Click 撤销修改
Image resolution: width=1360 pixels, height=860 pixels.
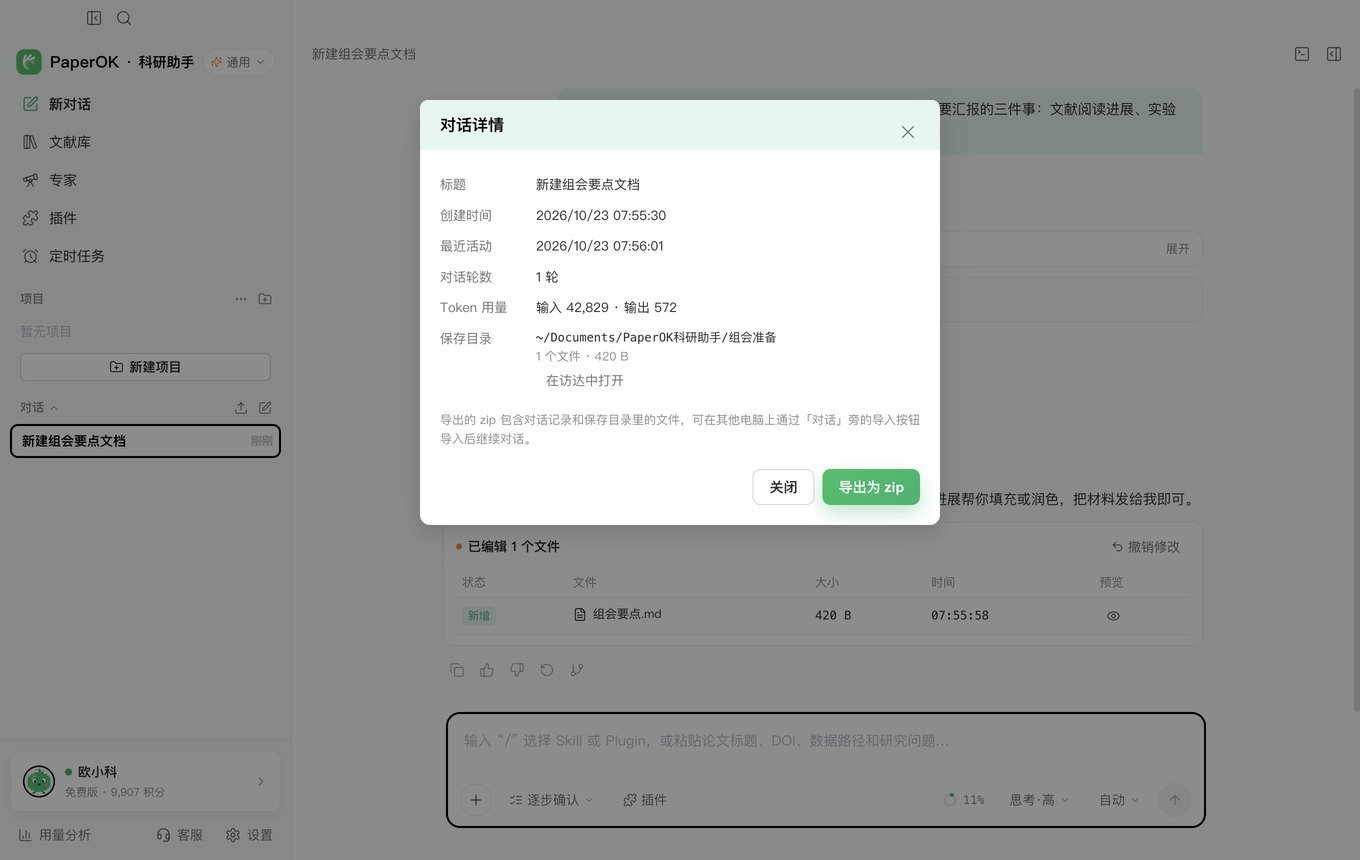pos(1146,547)
